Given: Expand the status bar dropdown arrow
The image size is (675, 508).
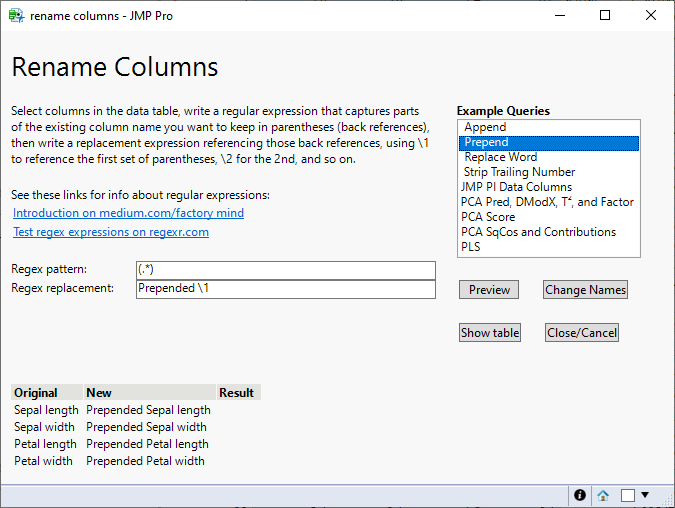Looking at the screenshot, I should click(645, 495).
